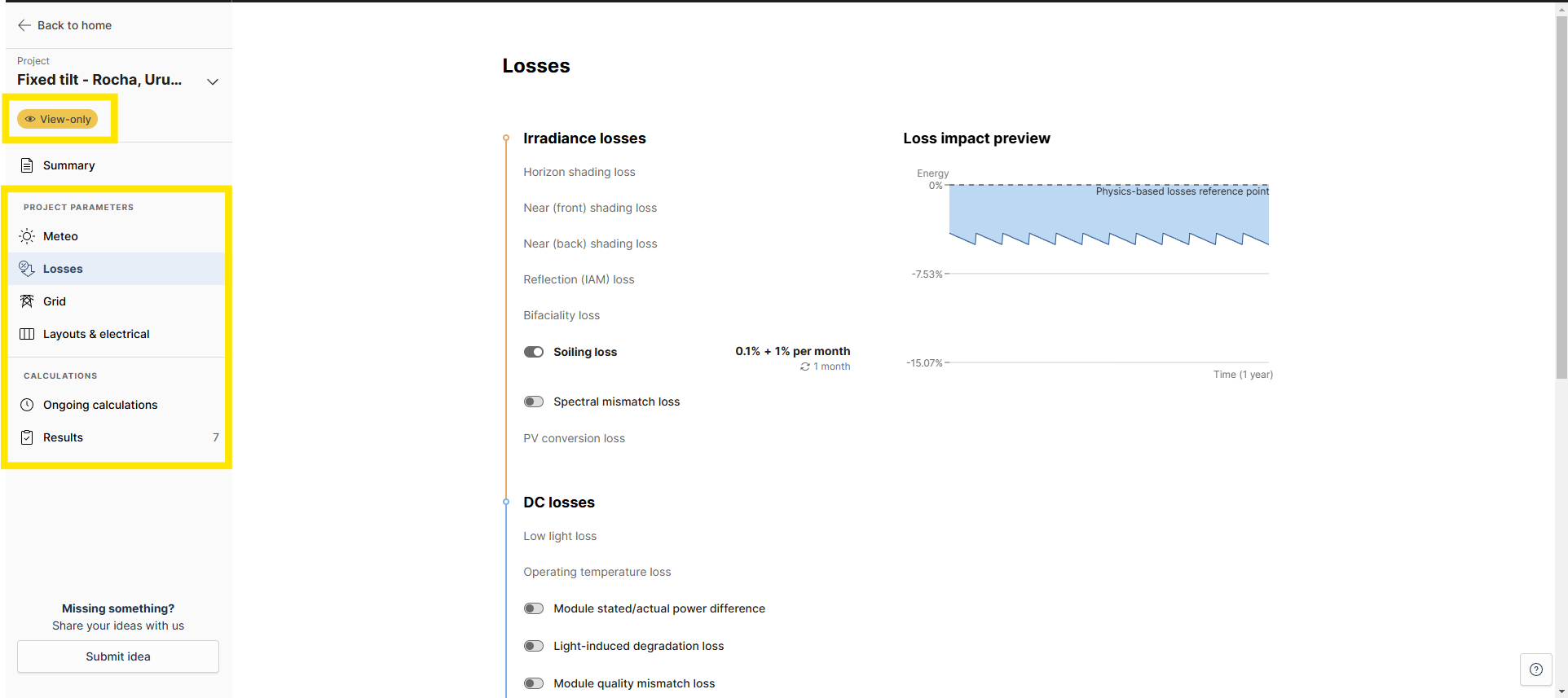Click Near (back) shading loss row
Image resolution: width=1568 pixels, height=698 pixels.
pyautogui.click(x=590, y=244)
